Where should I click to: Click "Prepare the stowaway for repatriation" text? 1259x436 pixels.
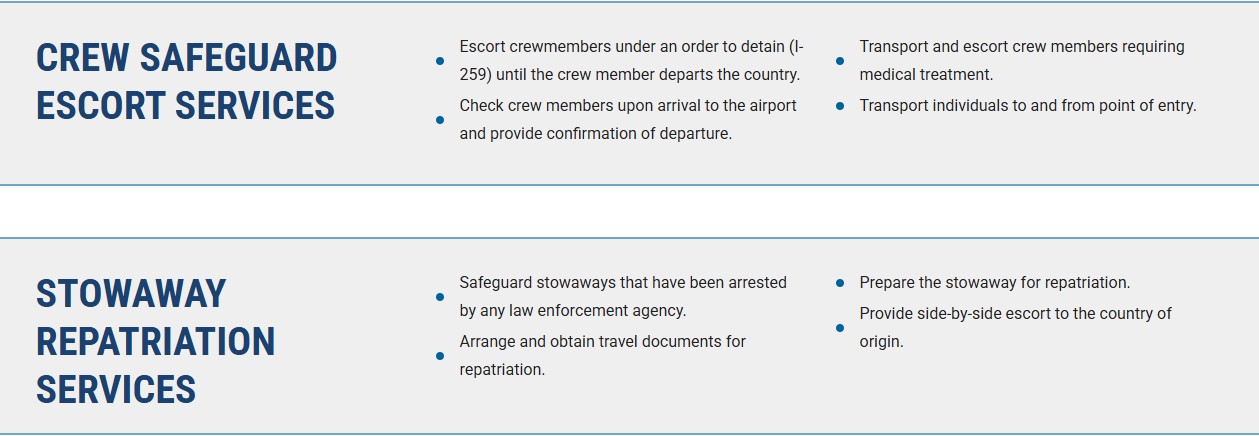994,283
